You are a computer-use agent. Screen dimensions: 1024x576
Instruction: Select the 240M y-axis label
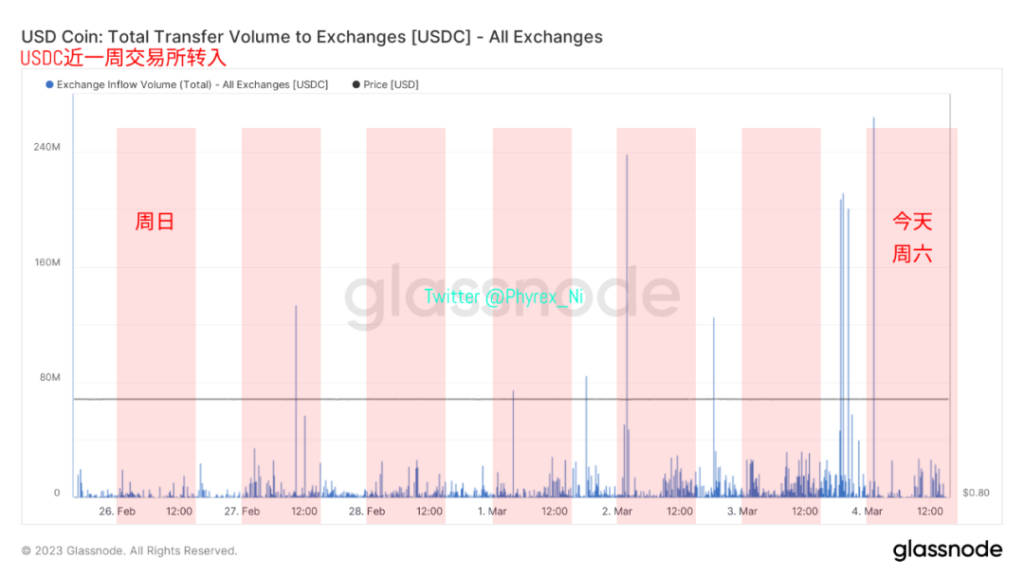tap(46, 147)
